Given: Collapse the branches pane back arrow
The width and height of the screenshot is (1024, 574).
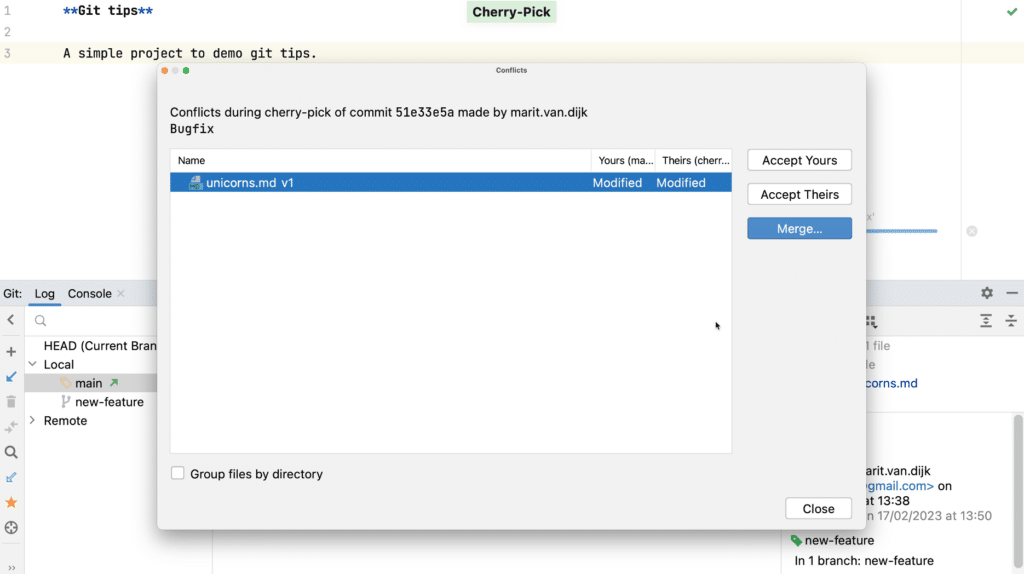Looking at the screenshot, I should [x=11, y=320].
